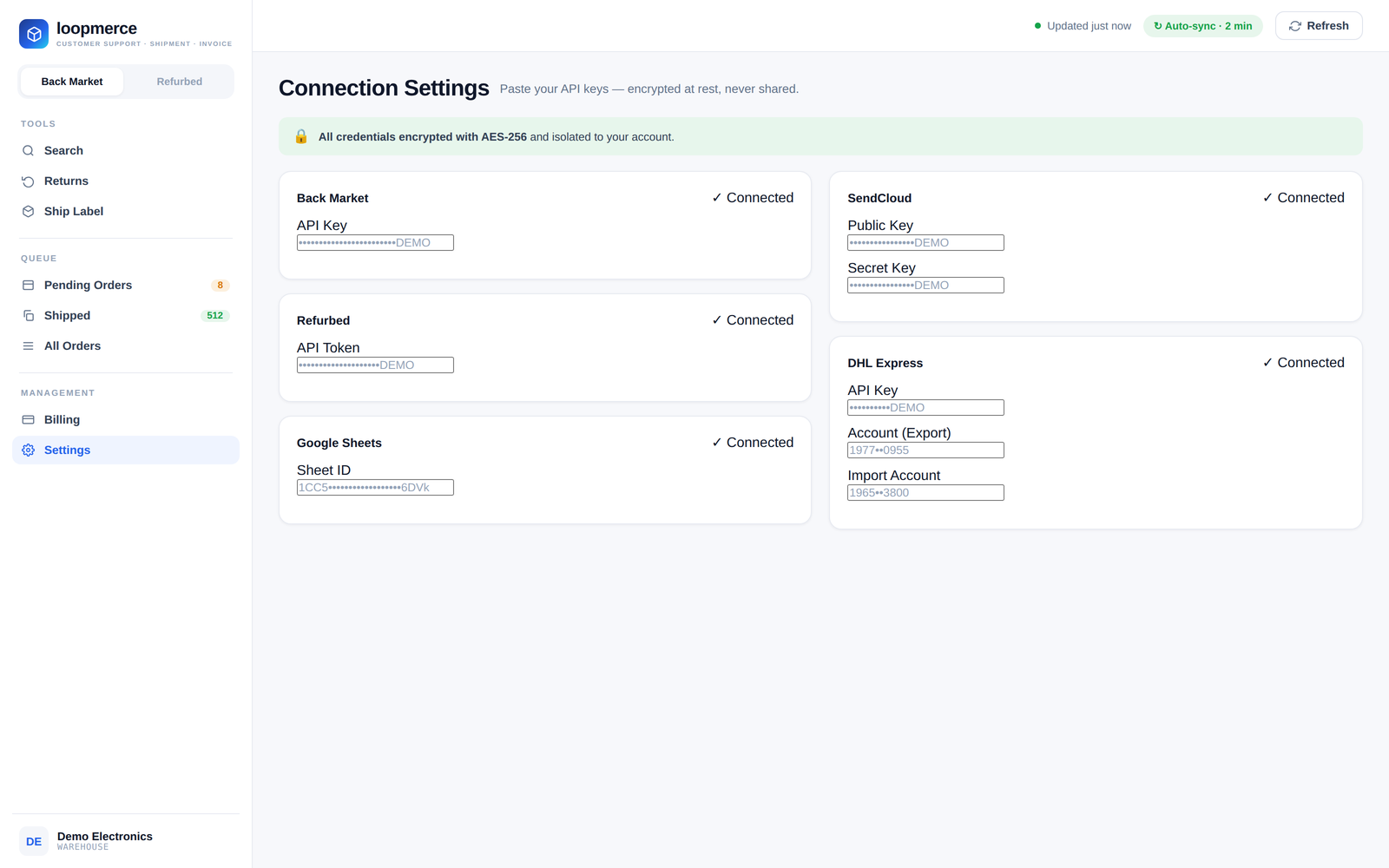The width and height of the screenshot is (1389, 868).
Task: Focus the DHL Account (Export) field
Action: (925, 450)
